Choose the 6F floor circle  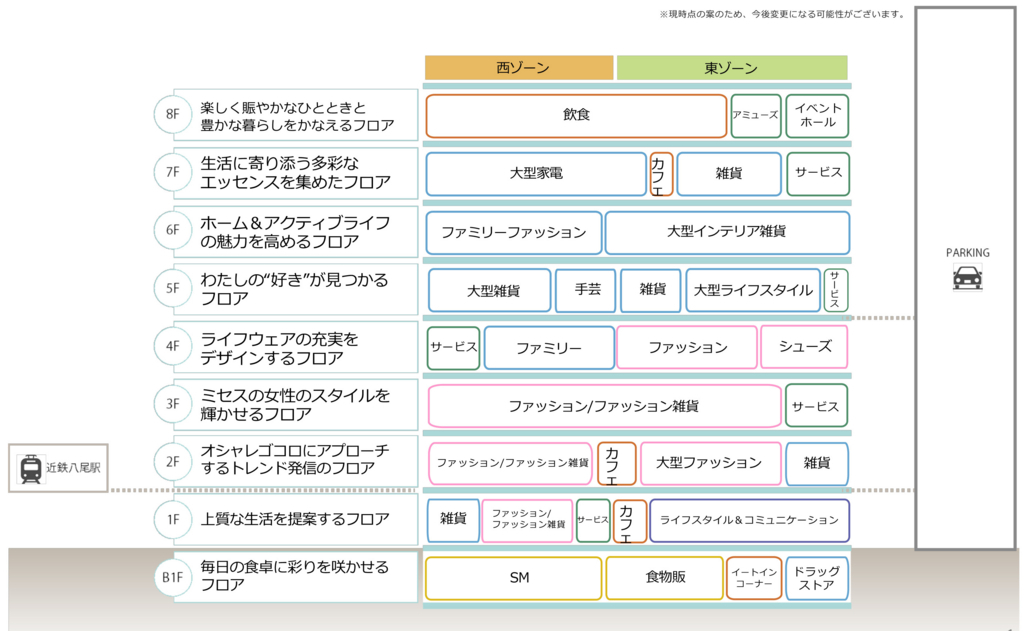(172, 230)
